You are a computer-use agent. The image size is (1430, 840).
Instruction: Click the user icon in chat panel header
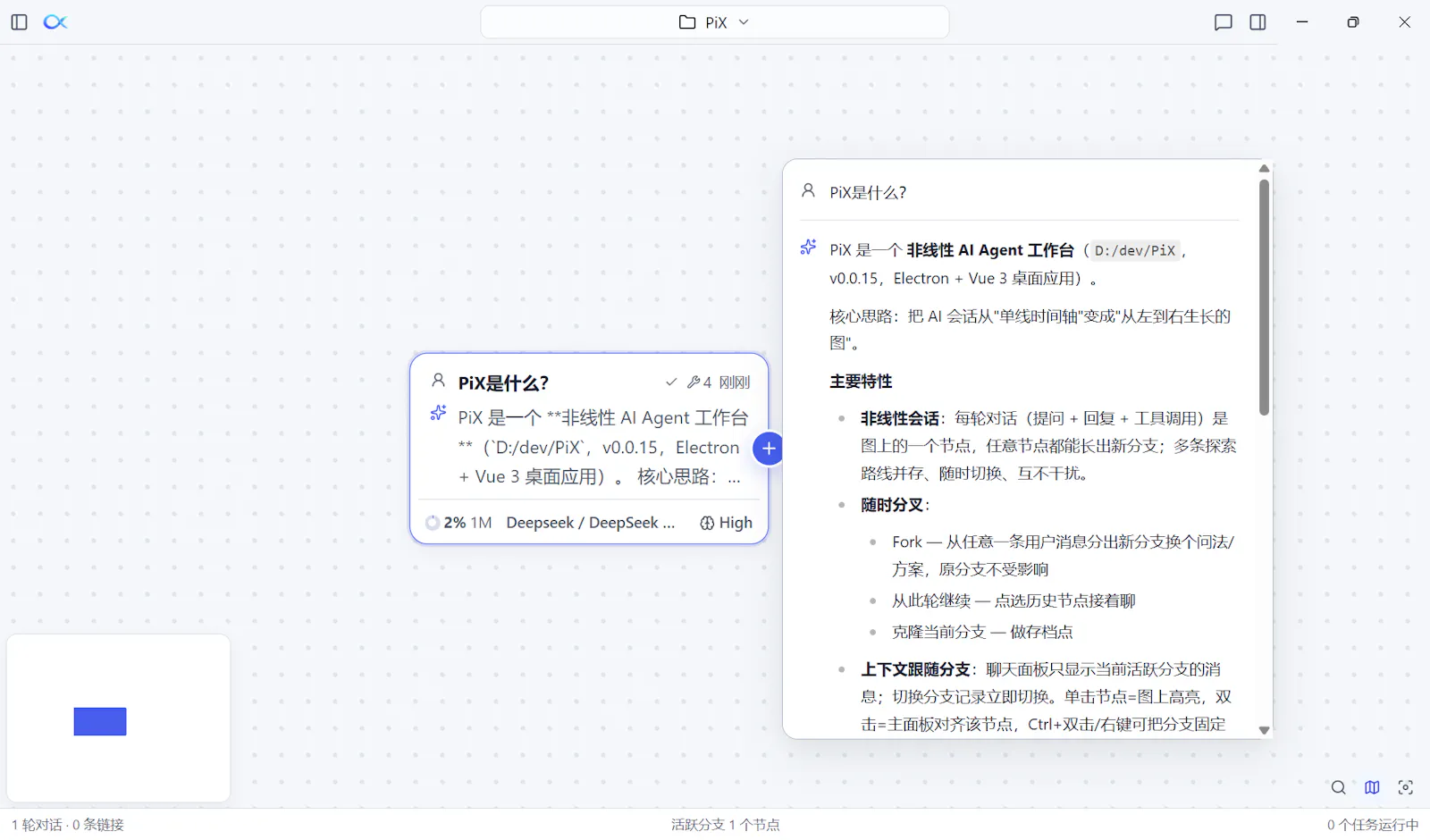click(x=808, y=190)
